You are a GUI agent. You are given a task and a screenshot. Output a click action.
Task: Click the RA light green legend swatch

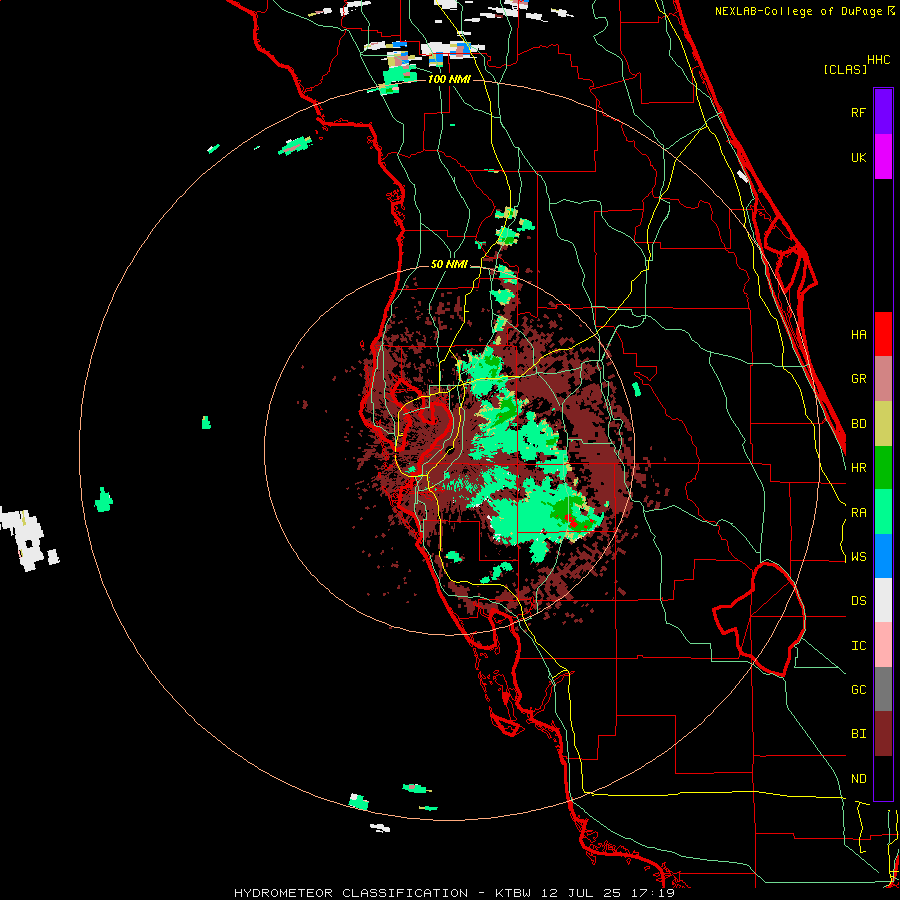point(883,512)
